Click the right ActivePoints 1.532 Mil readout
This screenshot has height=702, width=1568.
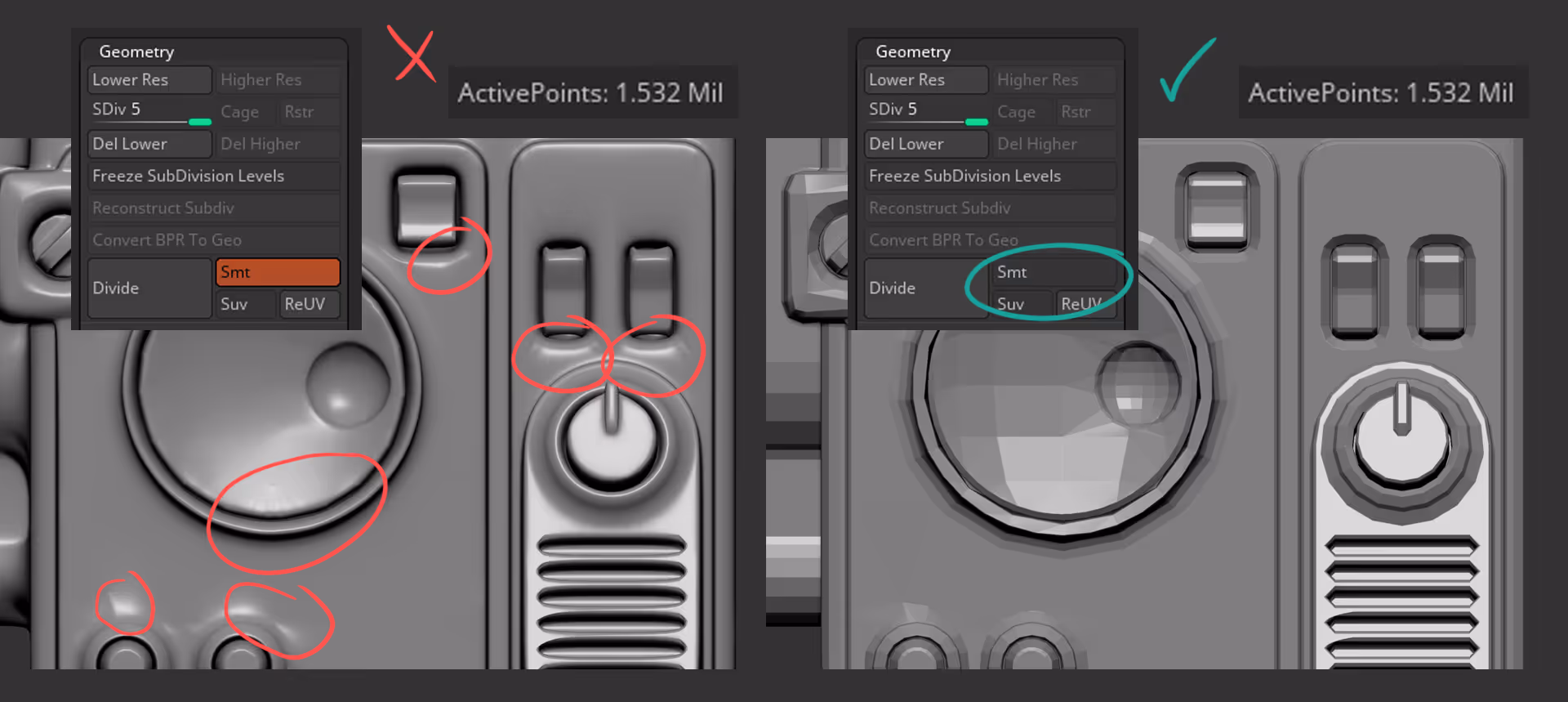coord(1383,92)
